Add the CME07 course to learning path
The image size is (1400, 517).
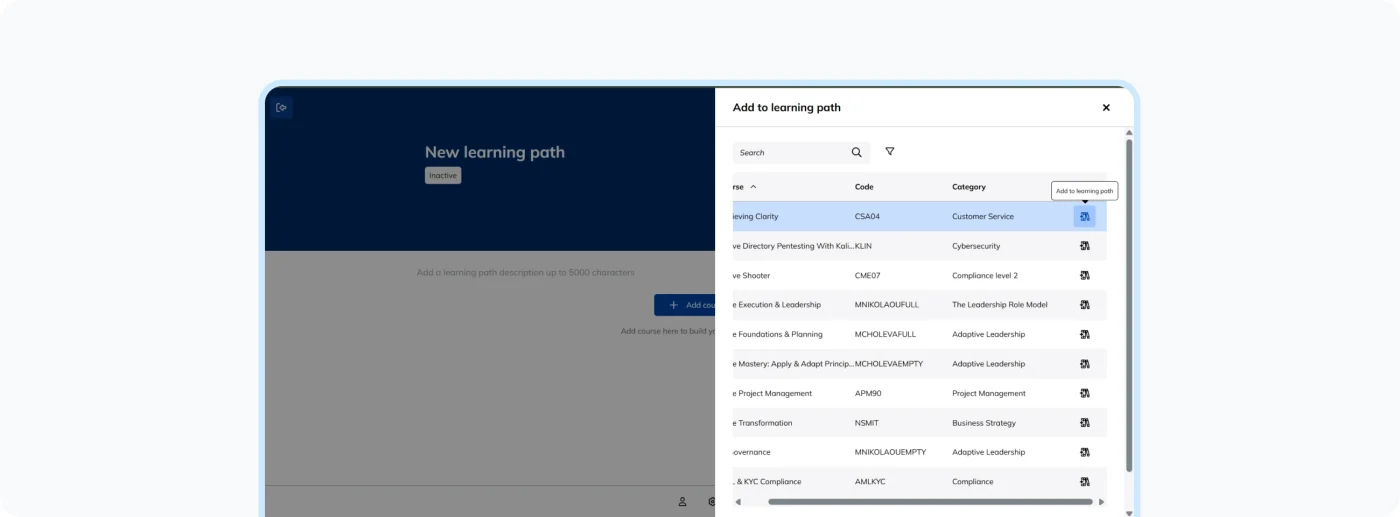click(1084, 275)
